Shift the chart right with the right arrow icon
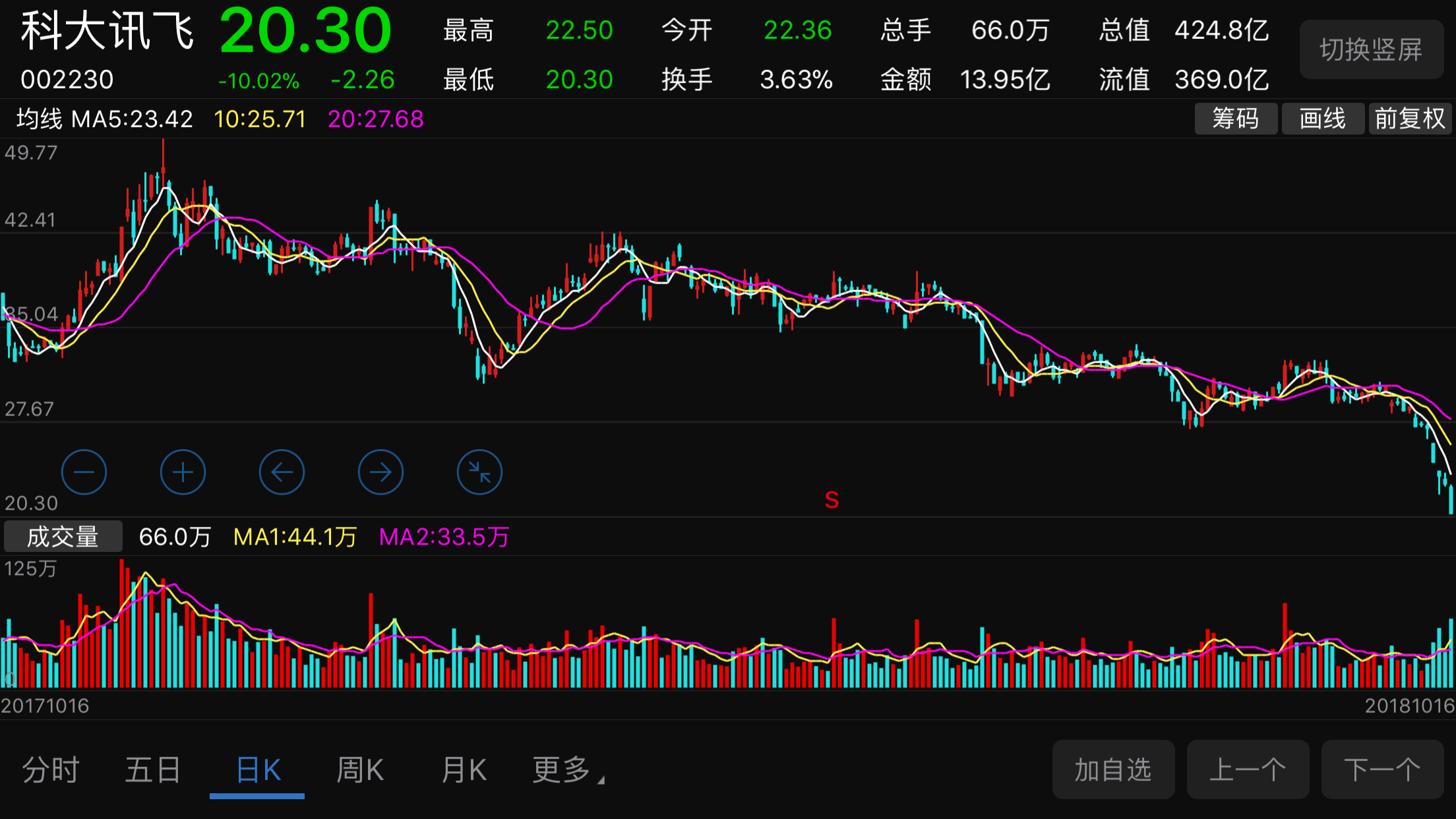The height and width of the screenshot is (819, 1456). coord(380,472)
